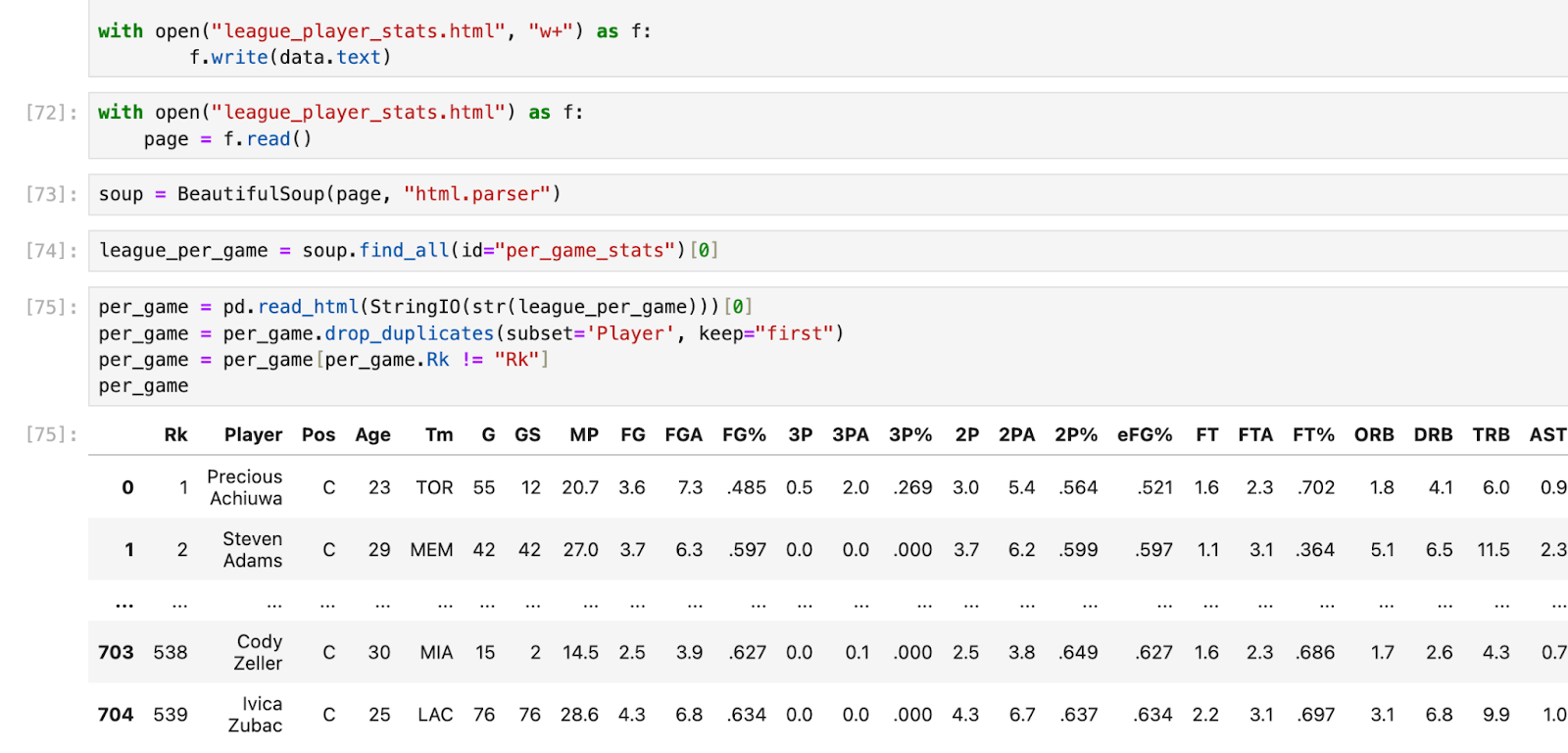
Task: Click the Precious Achiuwa player cell
Action: 245,487
